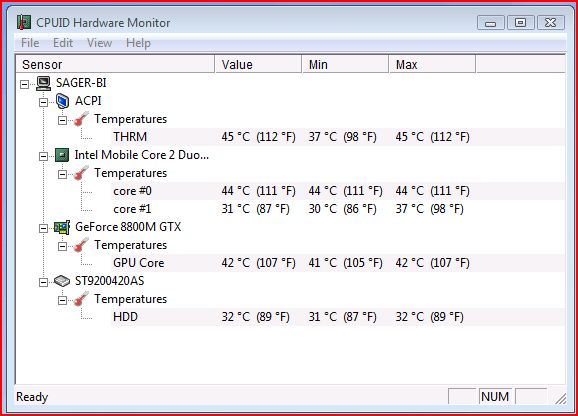Screen dimensions: 578x416
Task: Collapse the Intel Mobile Core 2 Duo node
Action: (43, 156)
